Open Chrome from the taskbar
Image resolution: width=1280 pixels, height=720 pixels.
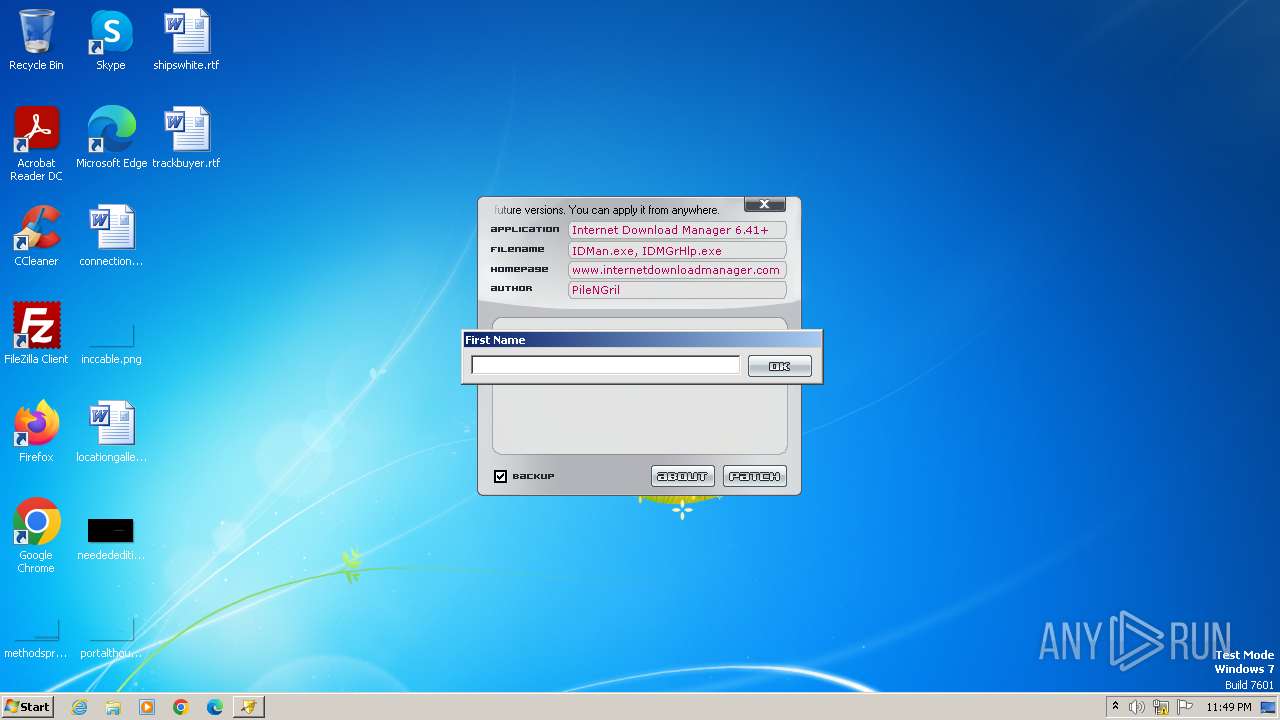(x=181, y=707)
